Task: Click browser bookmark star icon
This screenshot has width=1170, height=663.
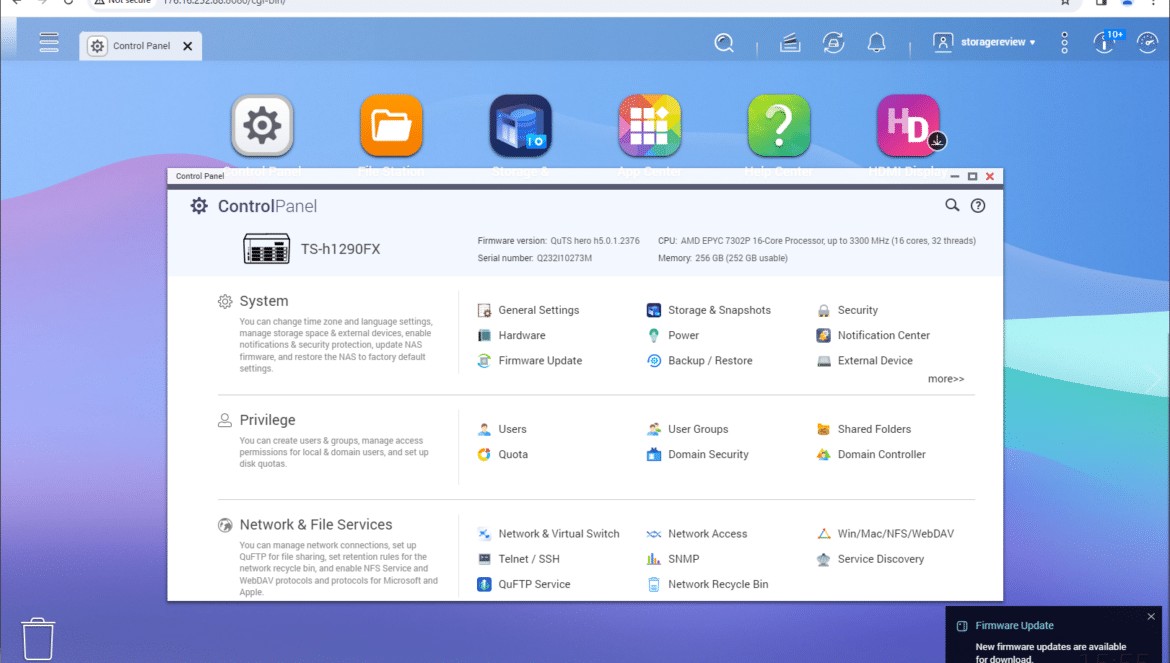Action: [x=1065, y=3]
